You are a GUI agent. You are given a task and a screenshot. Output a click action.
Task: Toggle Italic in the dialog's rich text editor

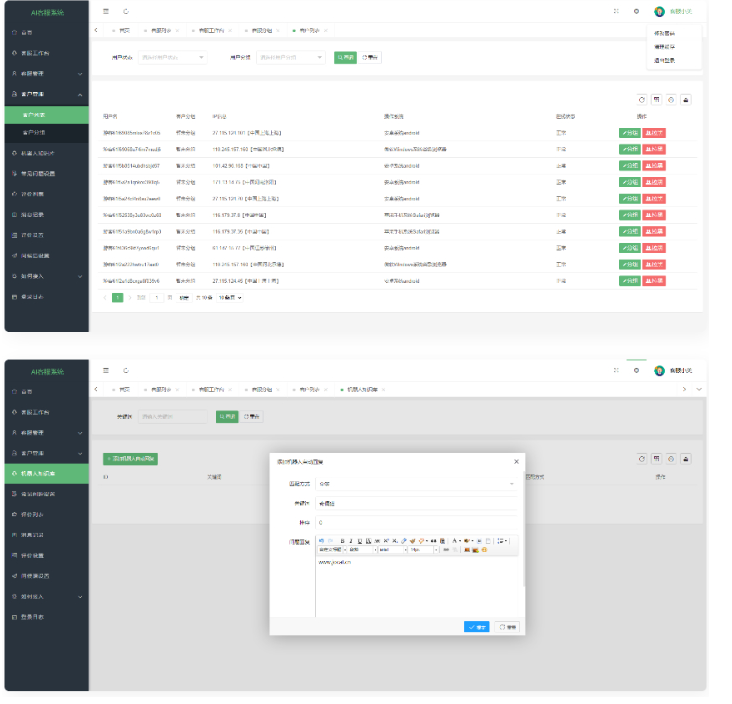click(350, 540)
